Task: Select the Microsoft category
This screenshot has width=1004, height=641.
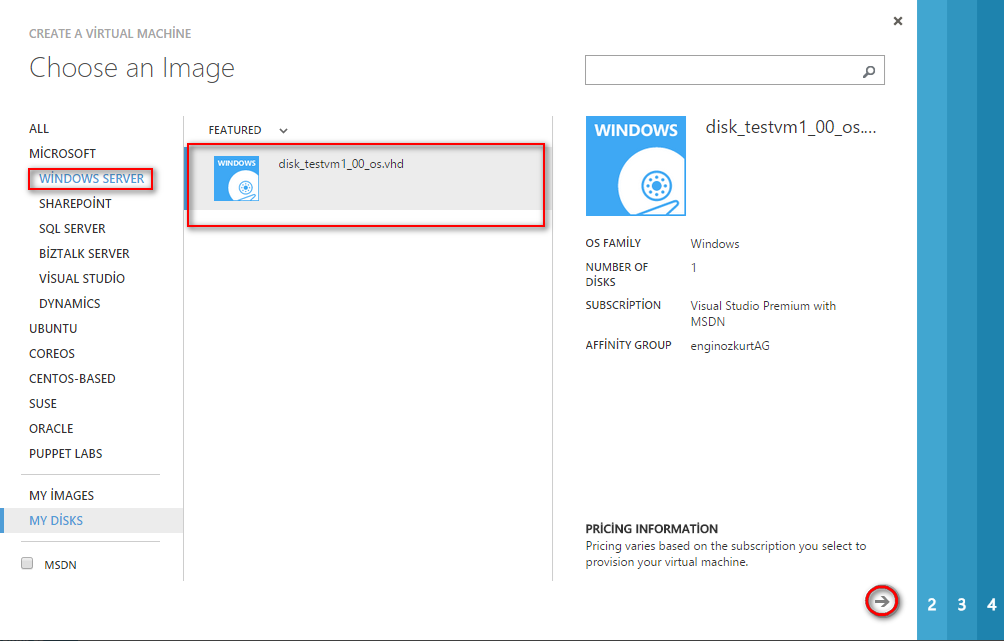Action: (62, 154)
